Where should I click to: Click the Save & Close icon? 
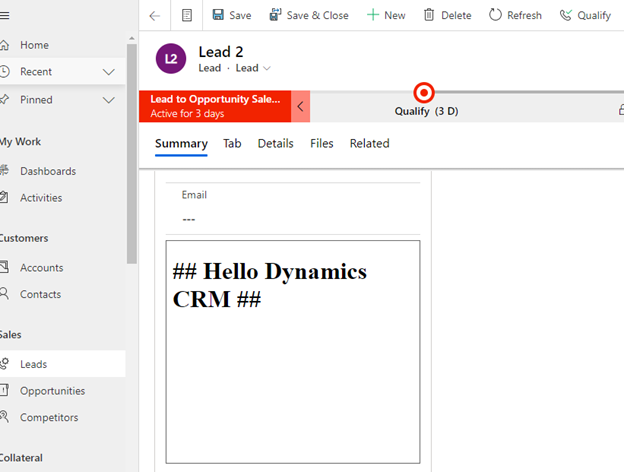tap(275, 15)
